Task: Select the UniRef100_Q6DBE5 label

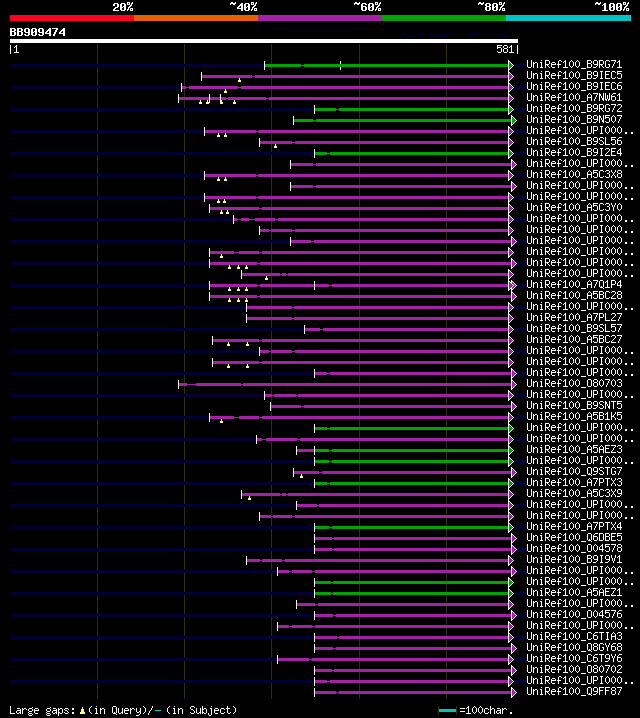Action: click(574, 537)
